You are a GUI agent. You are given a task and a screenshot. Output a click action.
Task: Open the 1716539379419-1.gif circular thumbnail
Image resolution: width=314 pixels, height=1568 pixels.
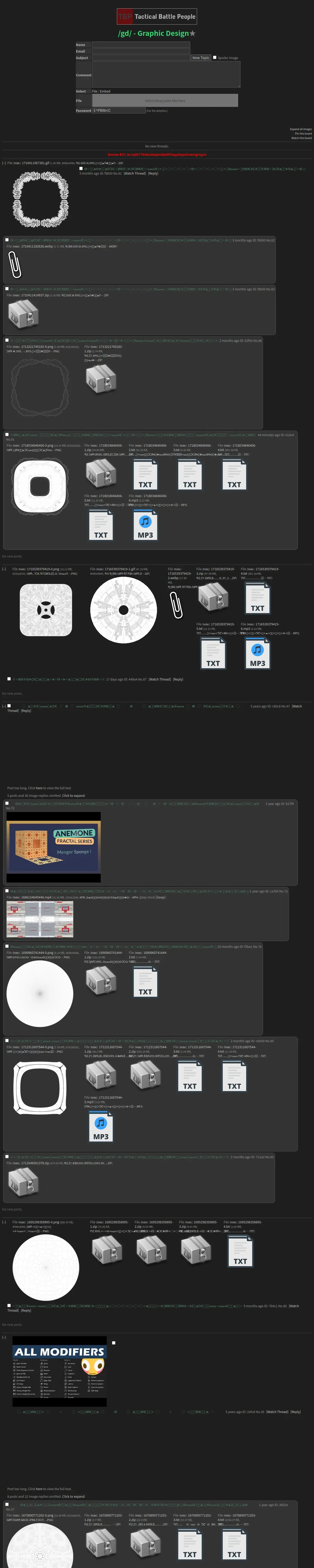(x=124, y=610)
